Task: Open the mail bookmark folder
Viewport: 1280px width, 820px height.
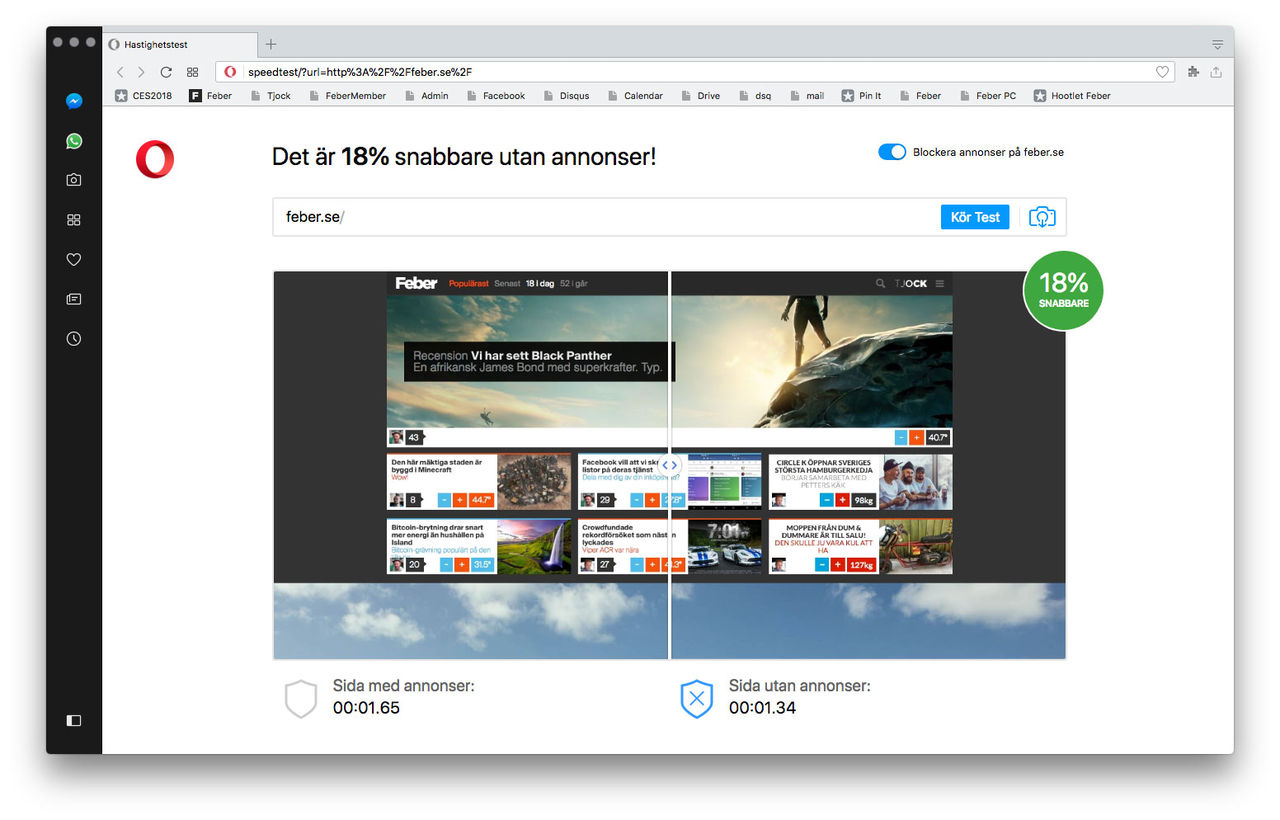Action: point(806,96)
